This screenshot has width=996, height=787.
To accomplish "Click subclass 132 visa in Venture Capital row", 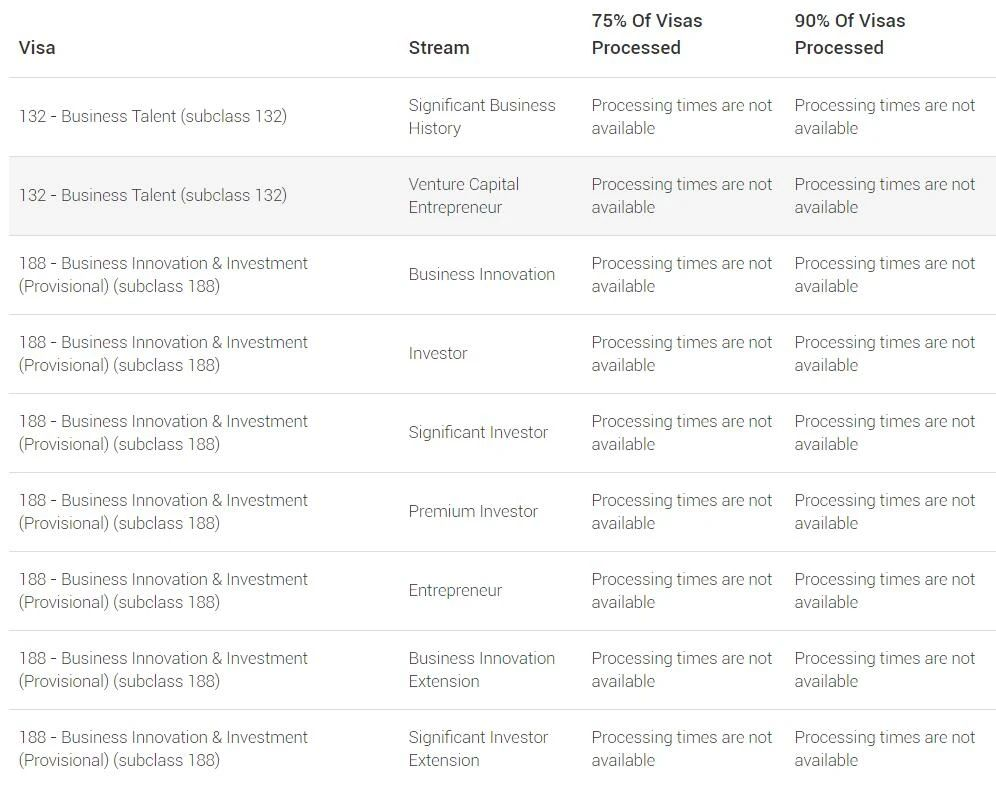I will 152,196.
